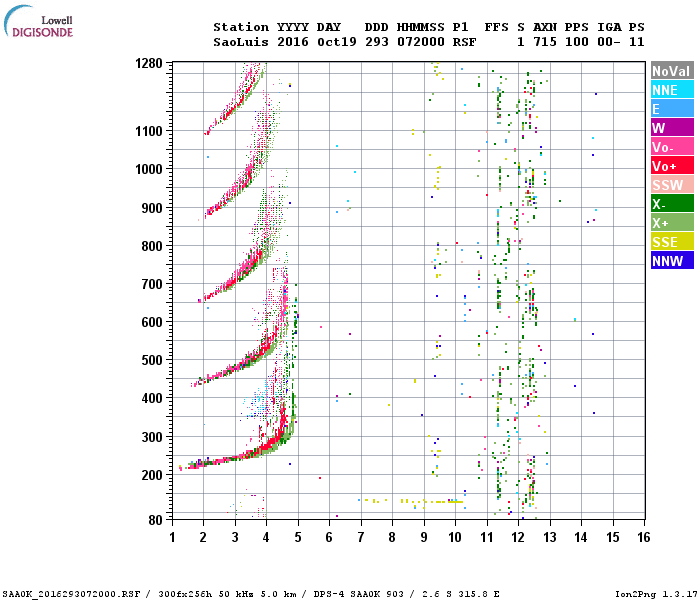Click the station name SaoLuis
Viewport: 700px width, 600px height.
click(241, 42)
